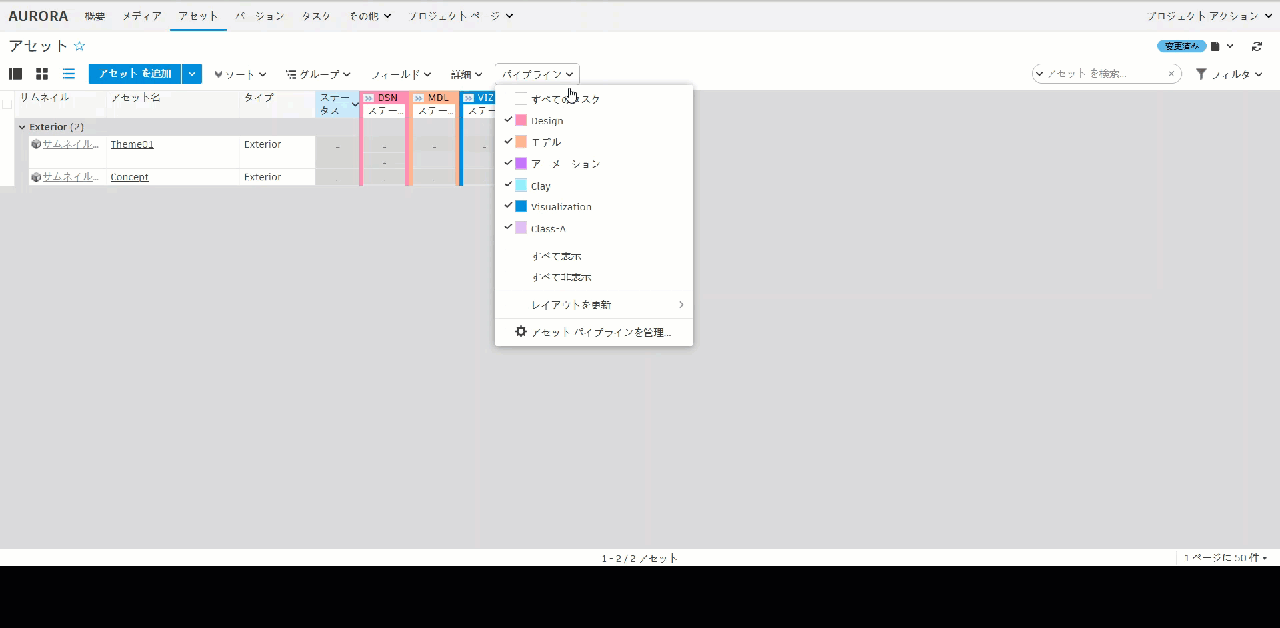The image size is (1280, 628).
Task: Click the アセットを追加 button
Action: (135, 73)
